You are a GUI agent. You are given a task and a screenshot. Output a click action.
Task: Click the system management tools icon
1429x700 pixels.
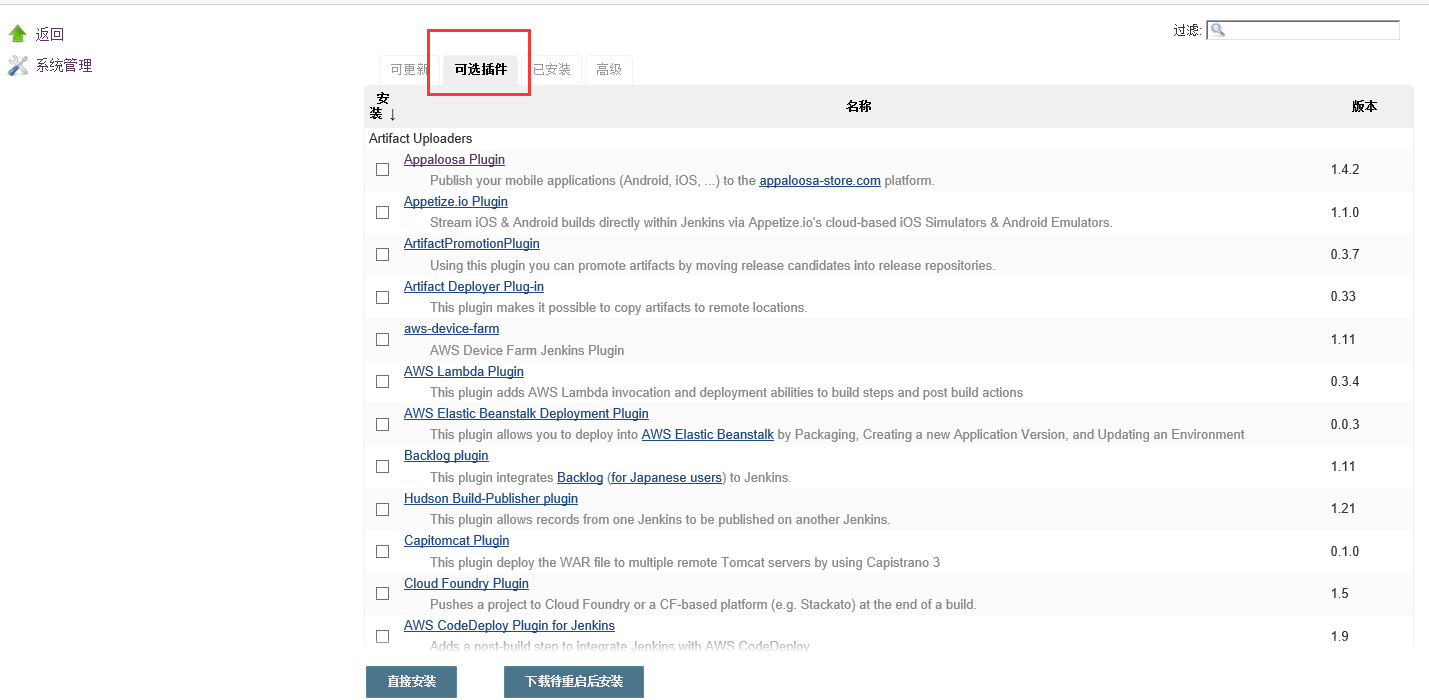point(18,66)
